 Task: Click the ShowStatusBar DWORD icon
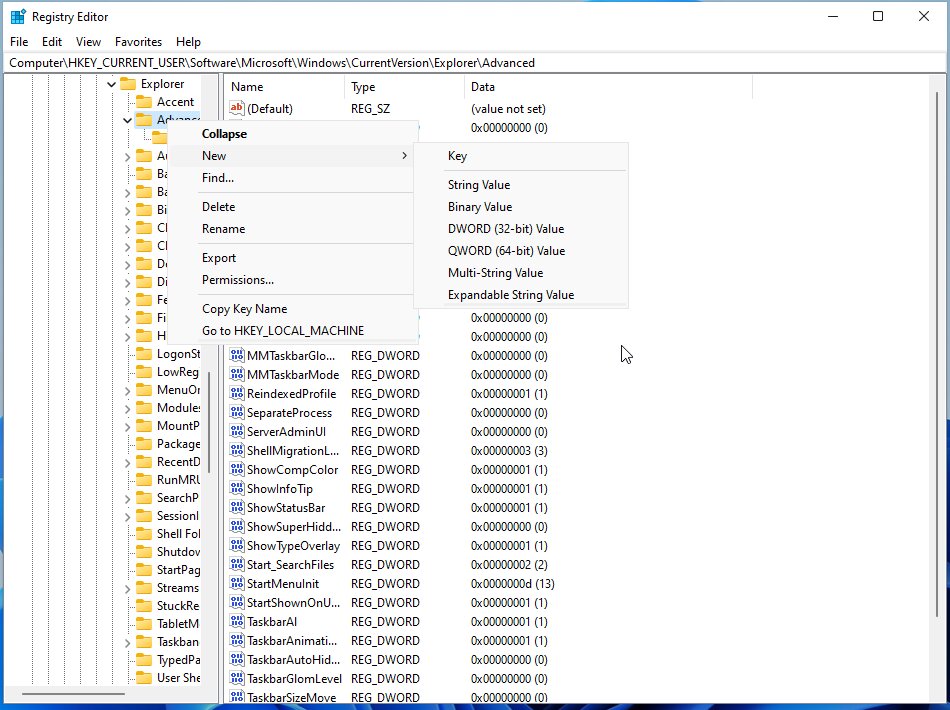tap(236, 508)
